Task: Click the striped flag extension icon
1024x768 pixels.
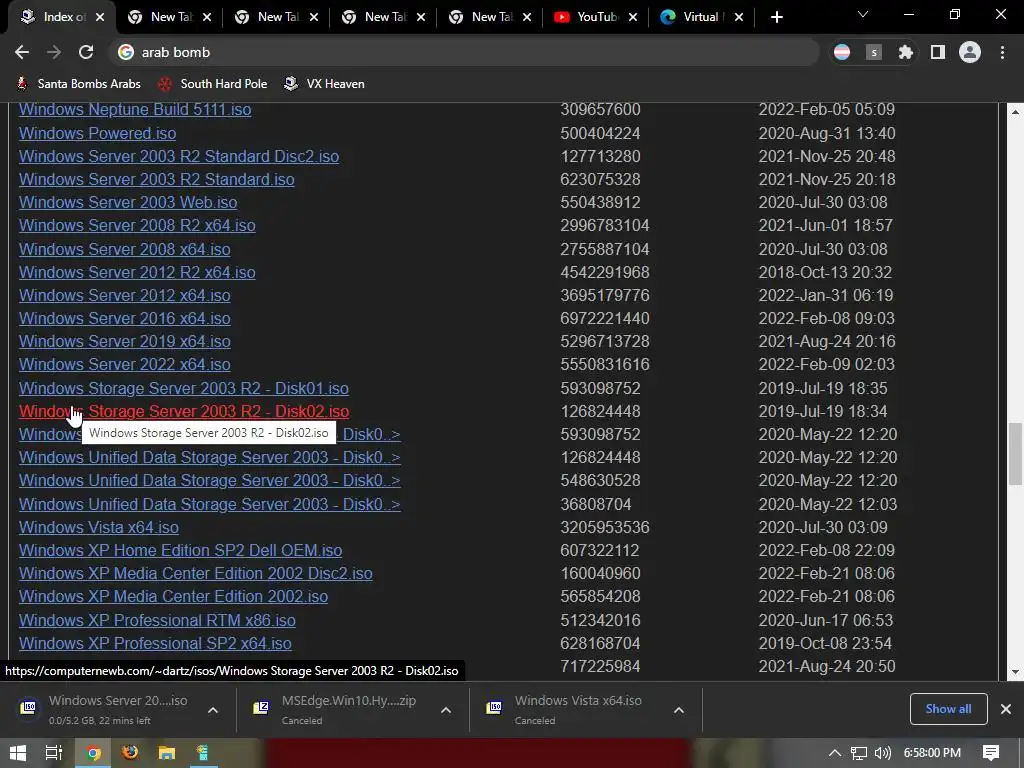Action: pyautogui.click(x=842, y=52)
